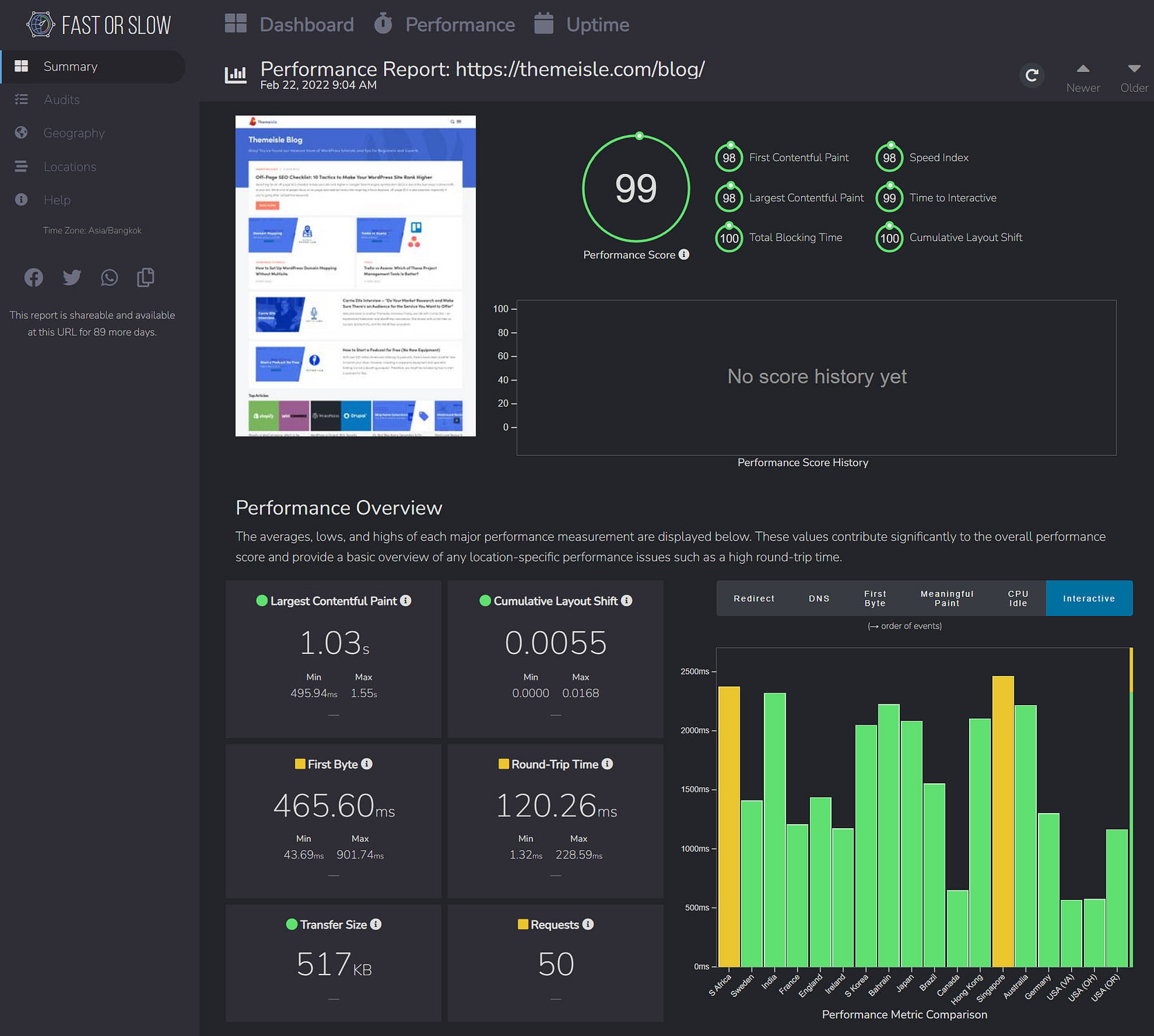Viewport: 1154px width, 1036px height.
Task: Copy the shareable report link
Action: 146,277
